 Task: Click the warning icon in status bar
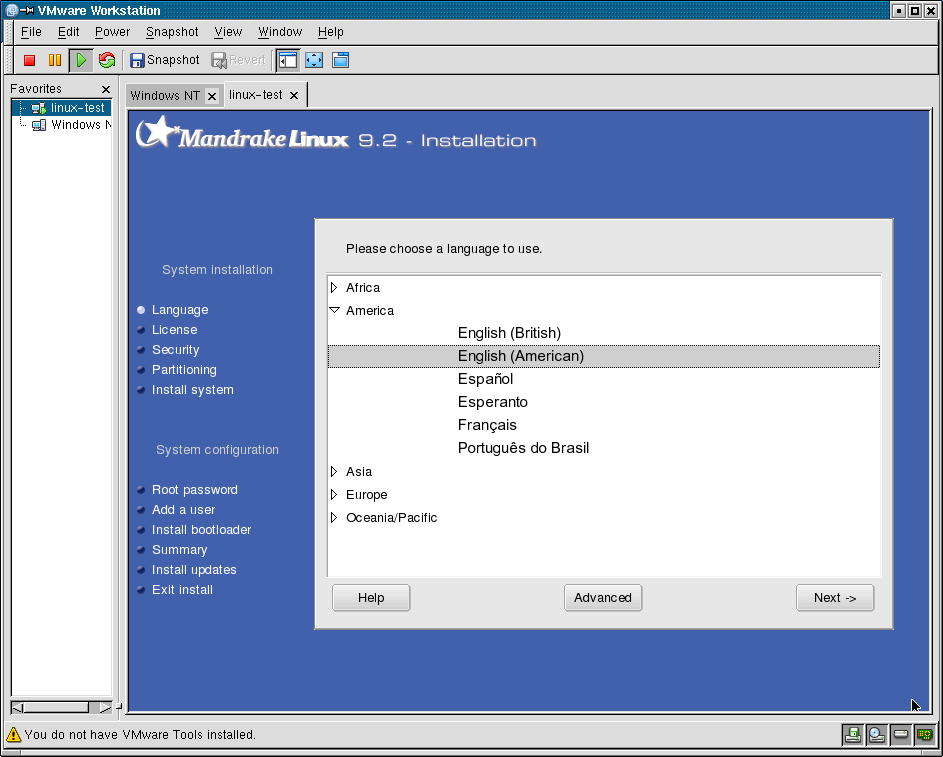(x=13, y=734)
